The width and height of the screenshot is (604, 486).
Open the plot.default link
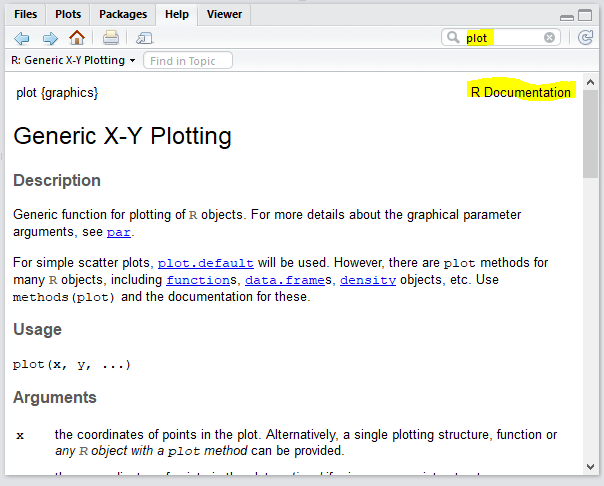coord(205,263)
